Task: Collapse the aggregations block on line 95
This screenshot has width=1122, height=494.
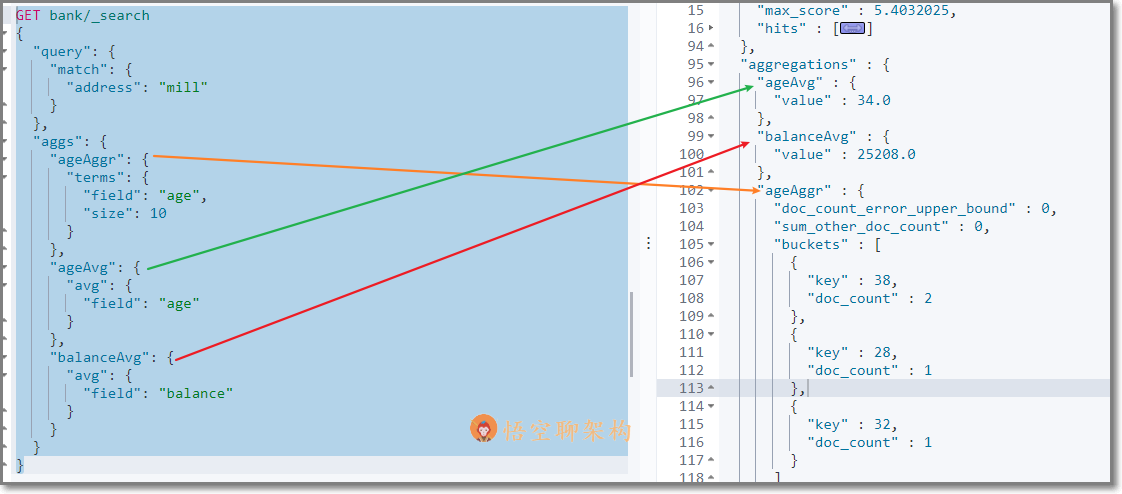Action: [x=711, y=65]
